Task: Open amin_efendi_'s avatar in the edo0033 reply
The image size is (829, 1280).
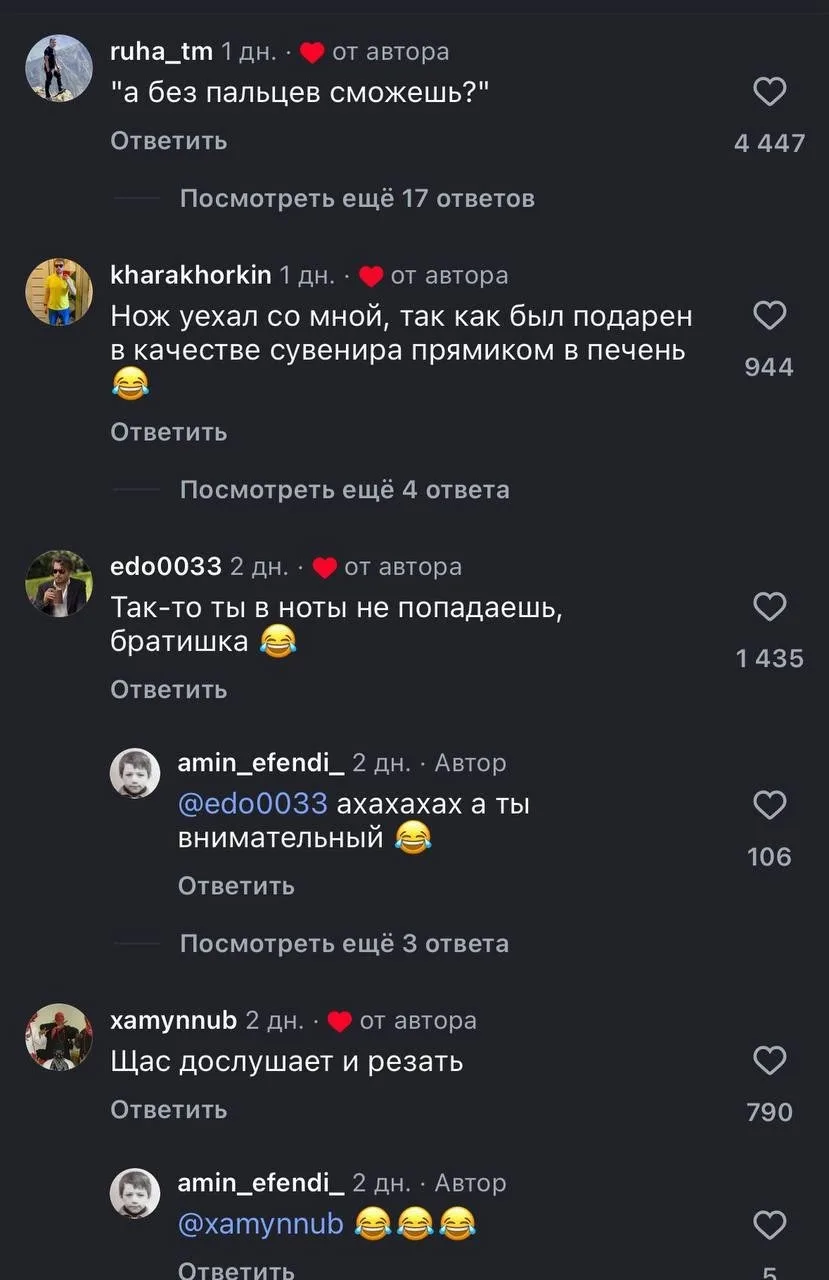Action: pyautogui.click(x=134, y=774)
